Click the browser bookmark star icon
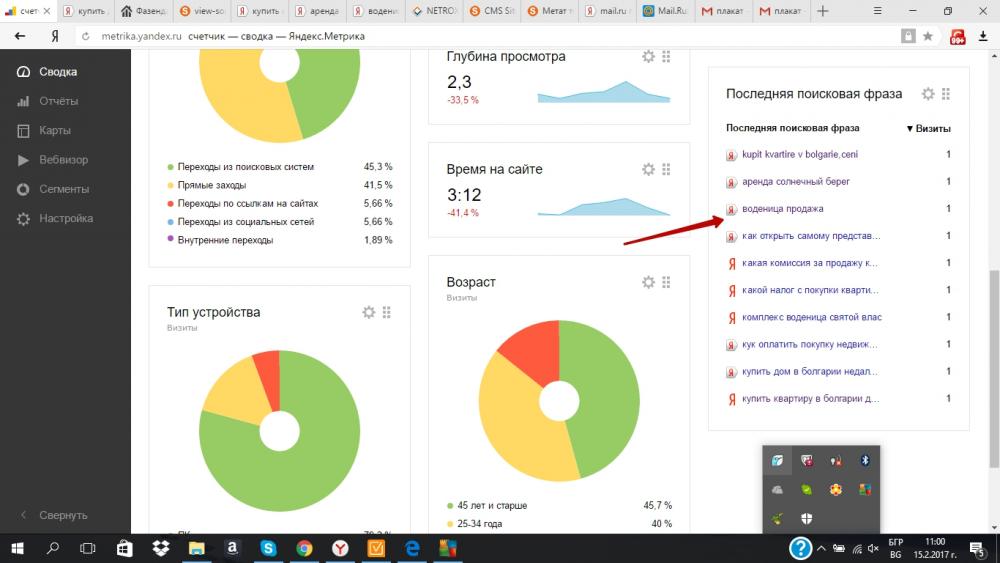Image resolution: width=1000 pixels, height=563 pixels. (928, 36)
